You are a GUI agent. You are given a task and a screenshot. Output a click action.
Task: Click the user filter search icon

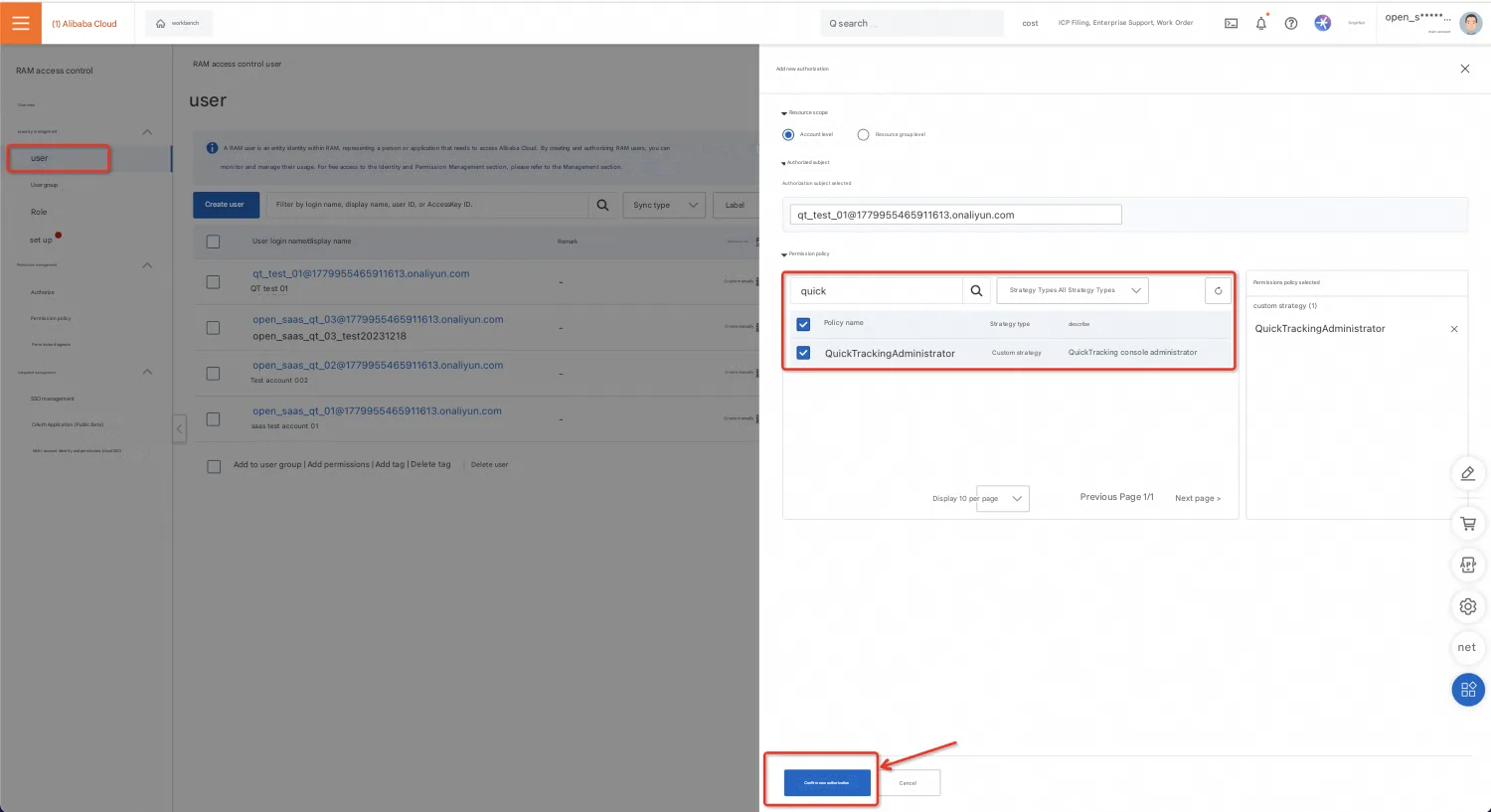602,205
